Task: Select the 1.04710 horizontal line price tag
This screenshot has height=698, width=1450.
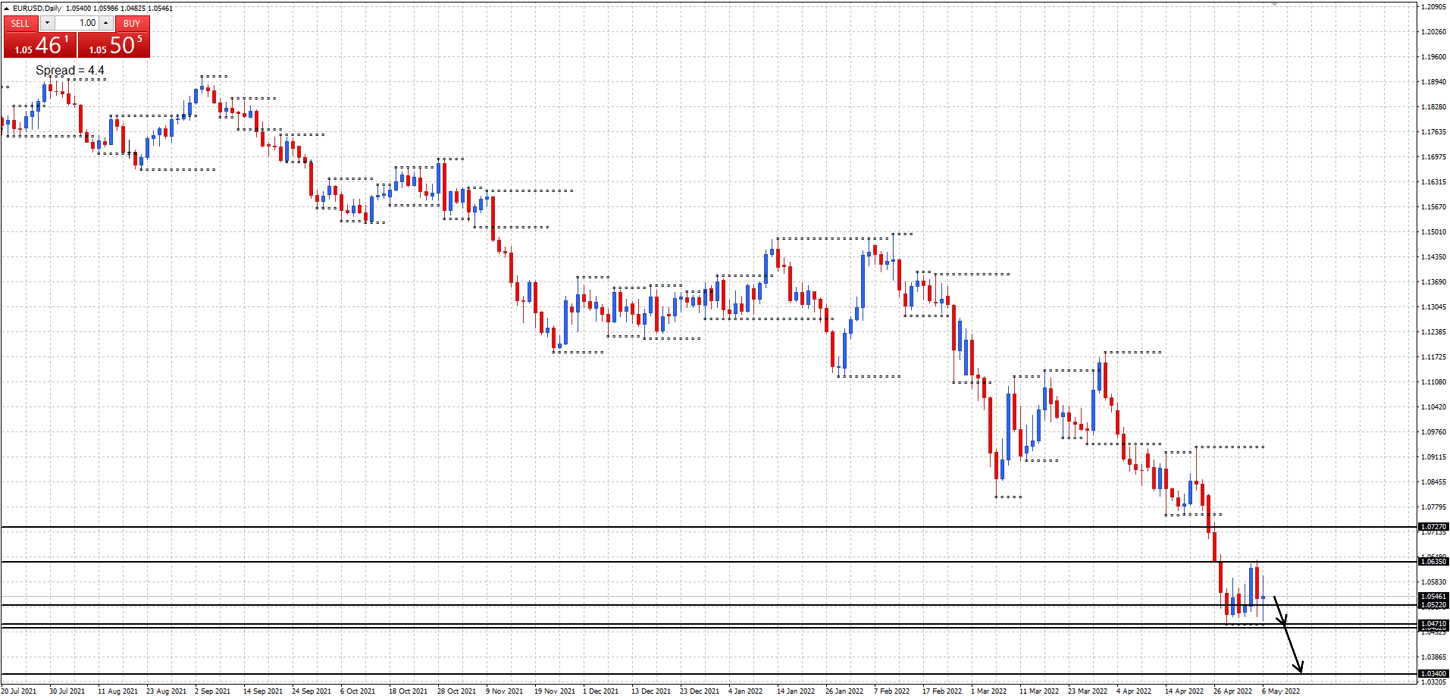Action: coord(1433,624)
